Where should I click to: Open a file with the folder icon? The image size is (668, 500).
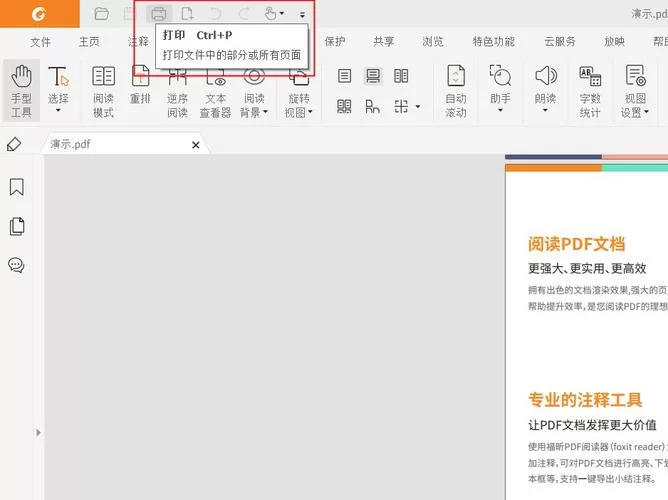click(101, 14)
